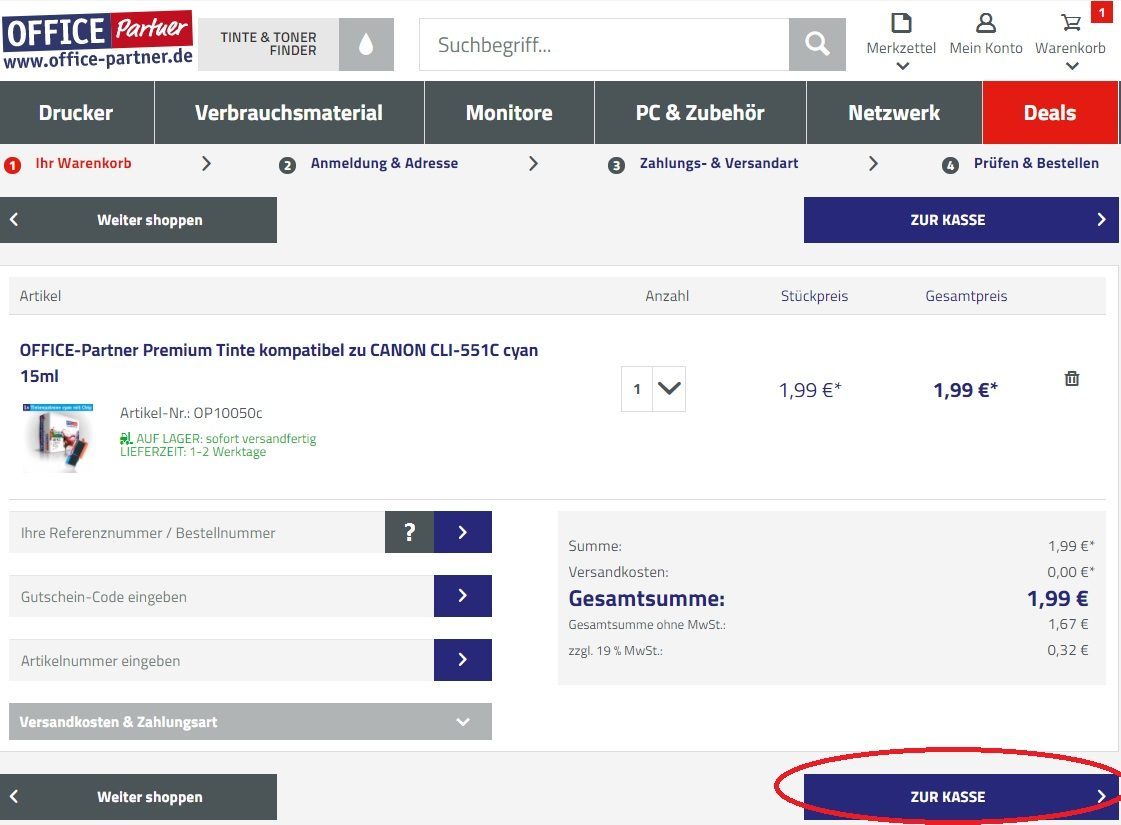Go to Anmeldung & Adresse step
Screen dimensions: 1121x825
(384, 163)
